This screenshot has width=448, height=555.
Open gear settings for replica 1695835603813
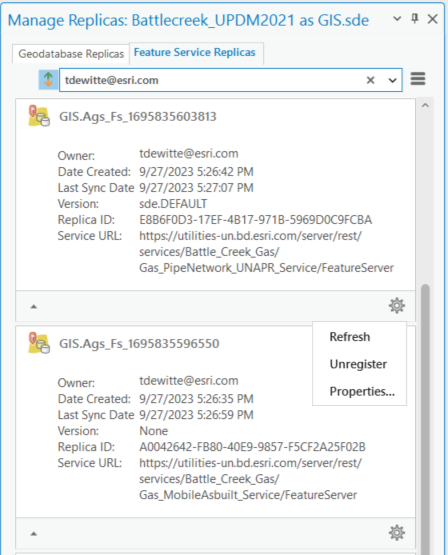pyautogui.click(x=397, y=305)
